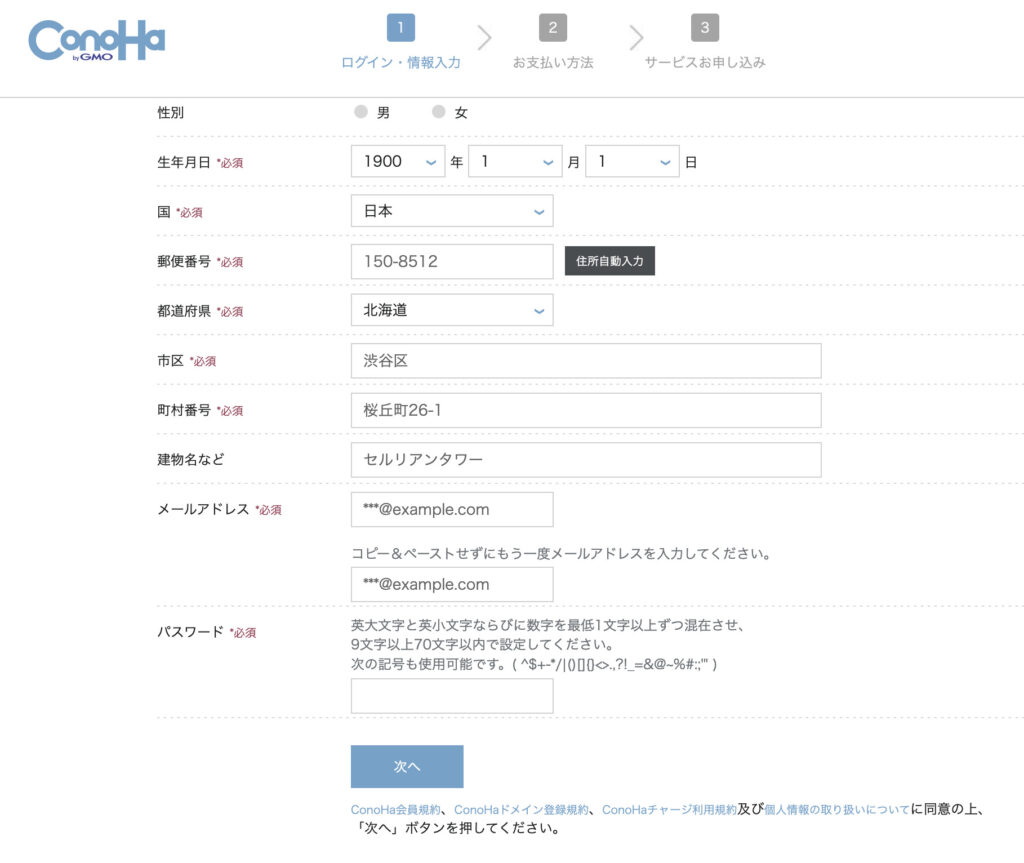The image size is (1024, 863).
Task: Choose the 女 gender radio button
Action: point(439,112)
